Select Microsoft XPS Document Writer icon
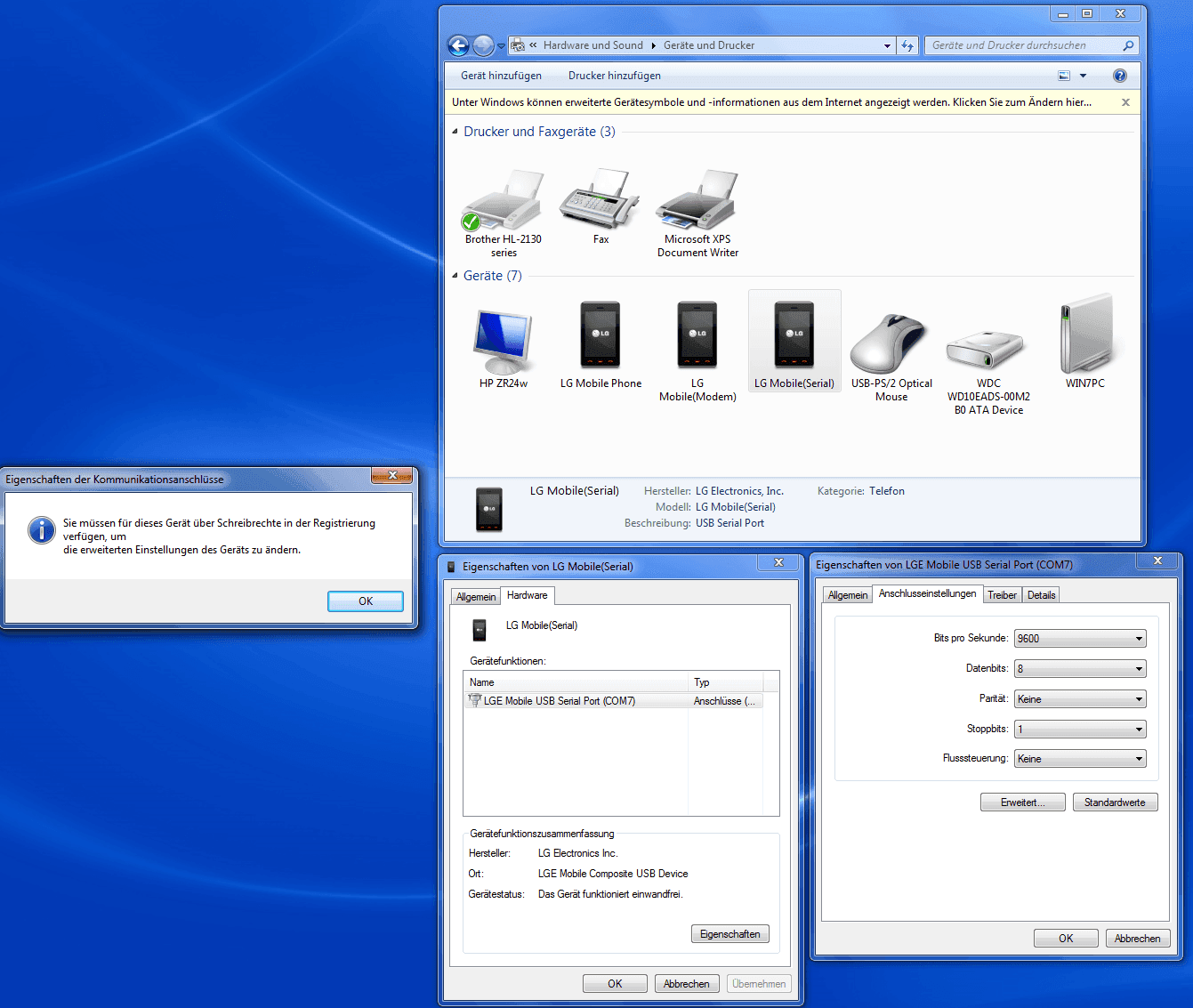This screenshot has height=1008, width=1193. (x=697, y=214)
